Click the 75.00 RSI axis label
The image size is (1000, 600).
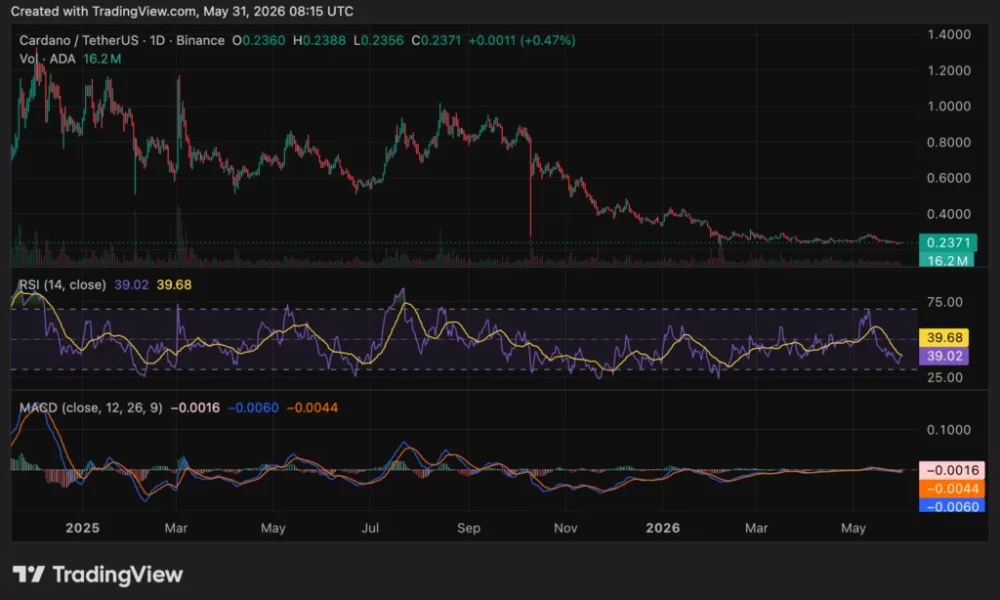(x=945, y=302)
